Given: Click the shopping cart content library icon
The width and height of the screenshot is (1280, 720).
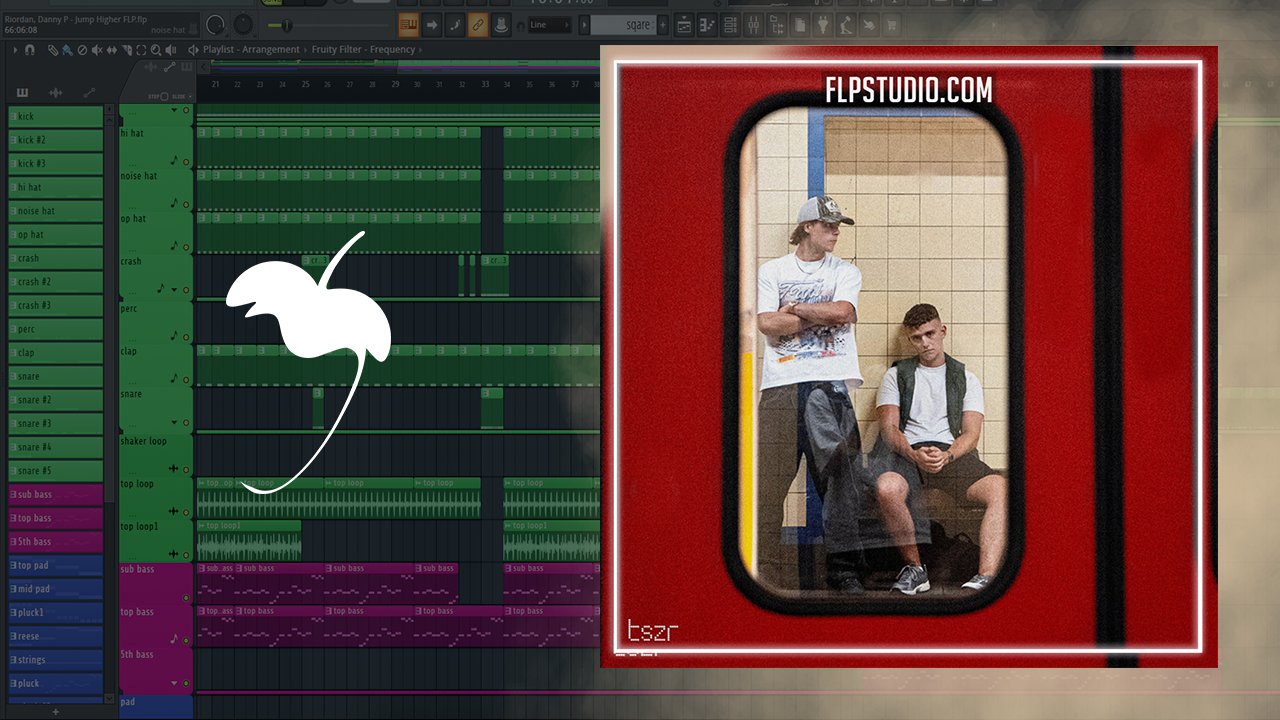Looking at the screenshot, I should pyautogui.click(x=890, y=24).
